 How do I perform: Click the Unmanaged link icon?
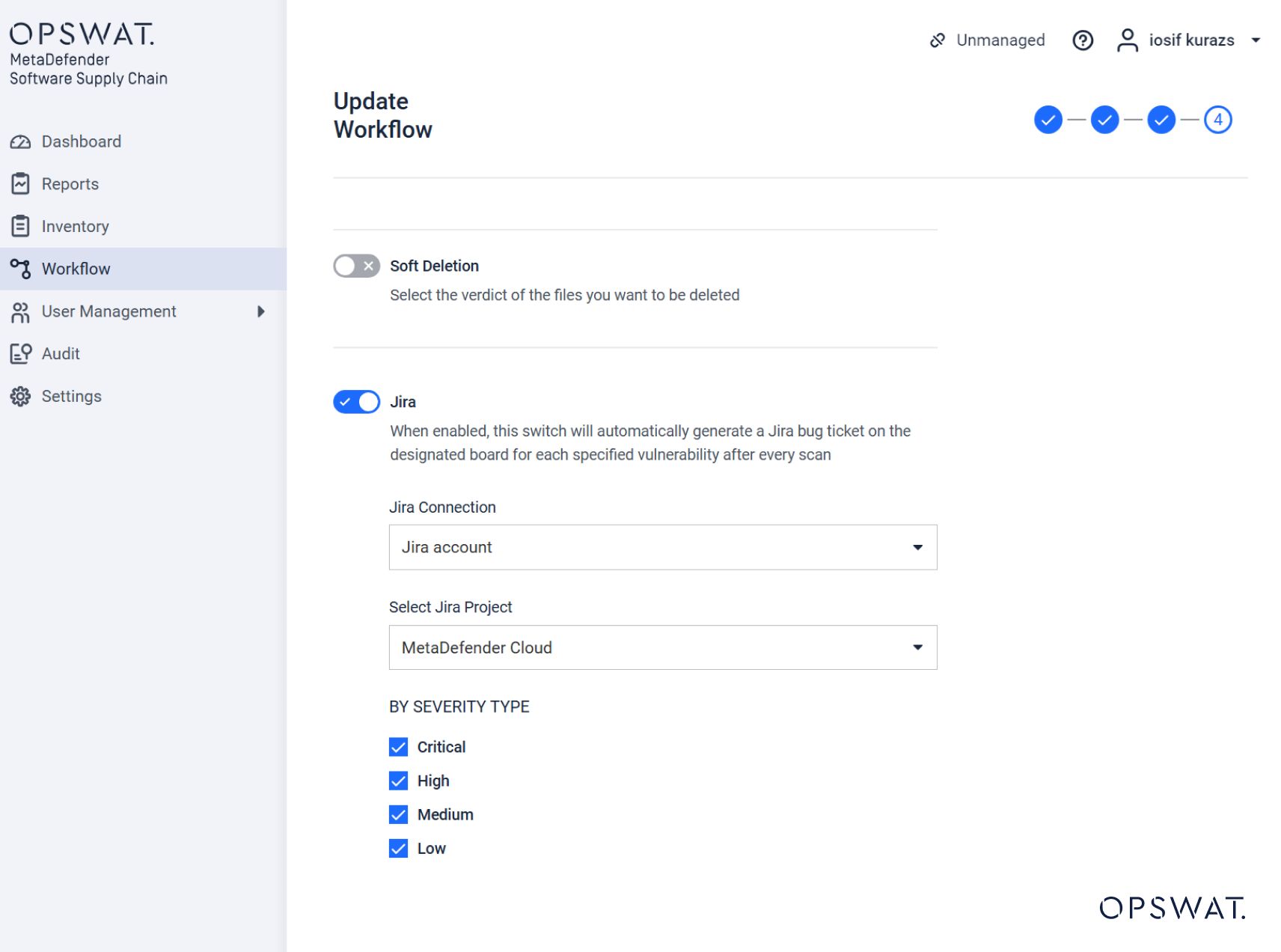pos(937,40)
